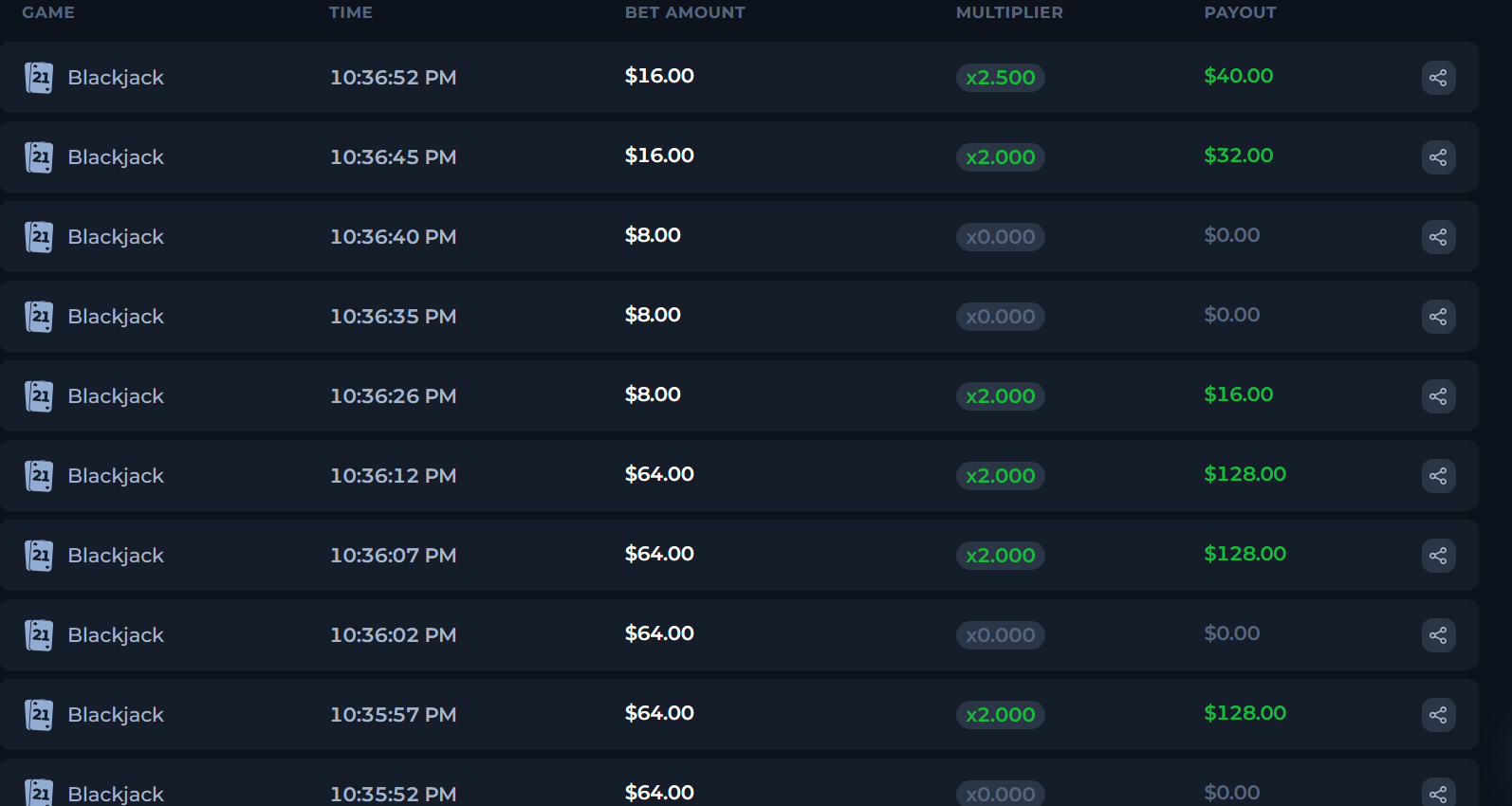The height and width of the screenshot is (806, 1512).
Task: Click Blackjack card icon in first row
Action: [x=39, y=78]
